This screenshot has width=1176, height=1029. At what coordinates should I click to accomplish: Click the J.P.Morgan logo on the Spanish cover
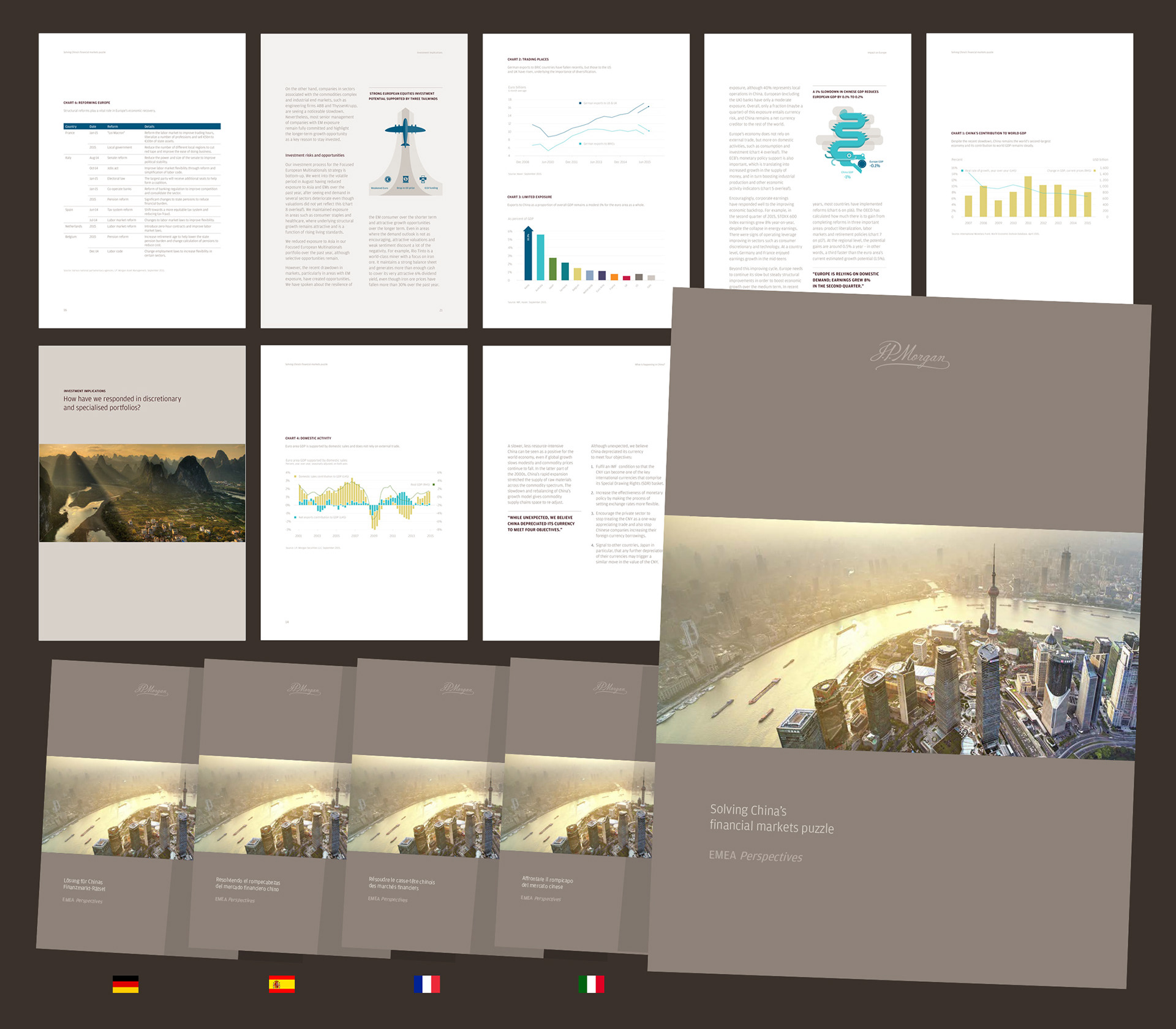[x=304, y=689]
